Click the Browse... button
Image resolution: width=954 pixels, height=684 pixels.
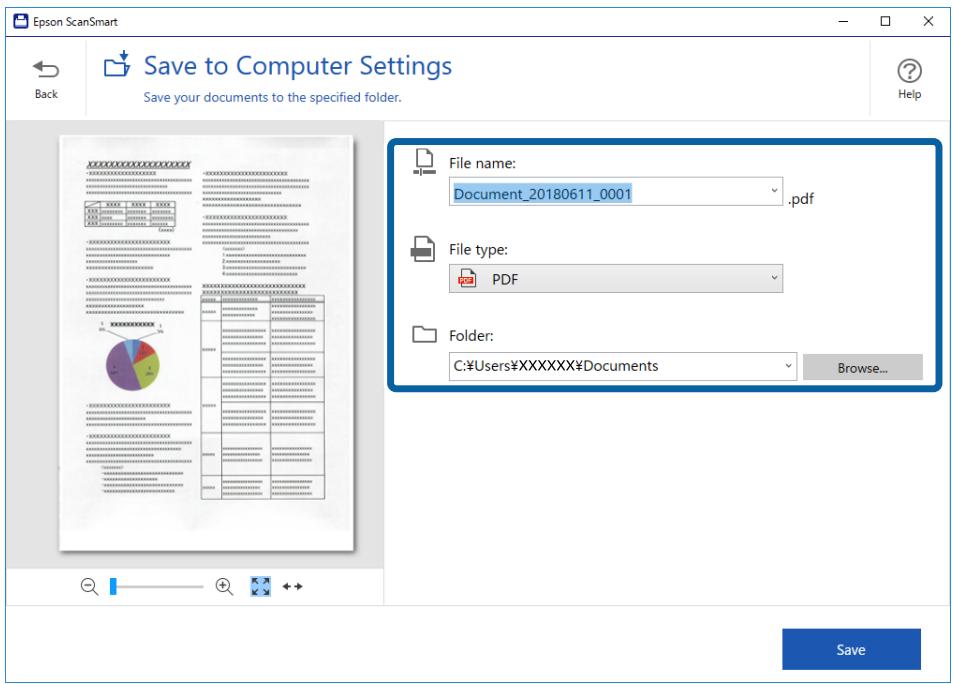863,368
